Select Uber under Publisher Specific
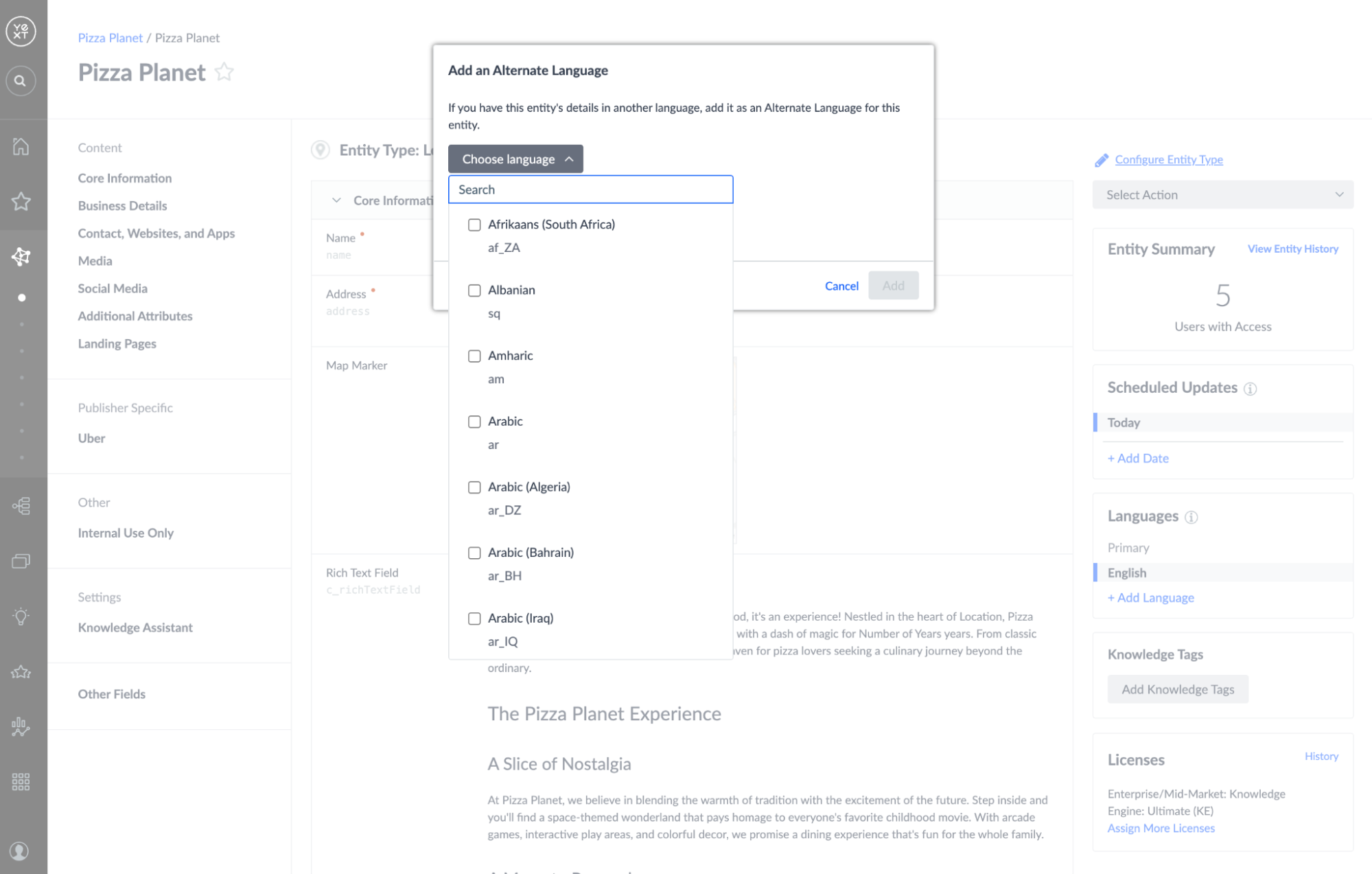The height and width of the screenshot is (874, 1372). tap(91, 438)
